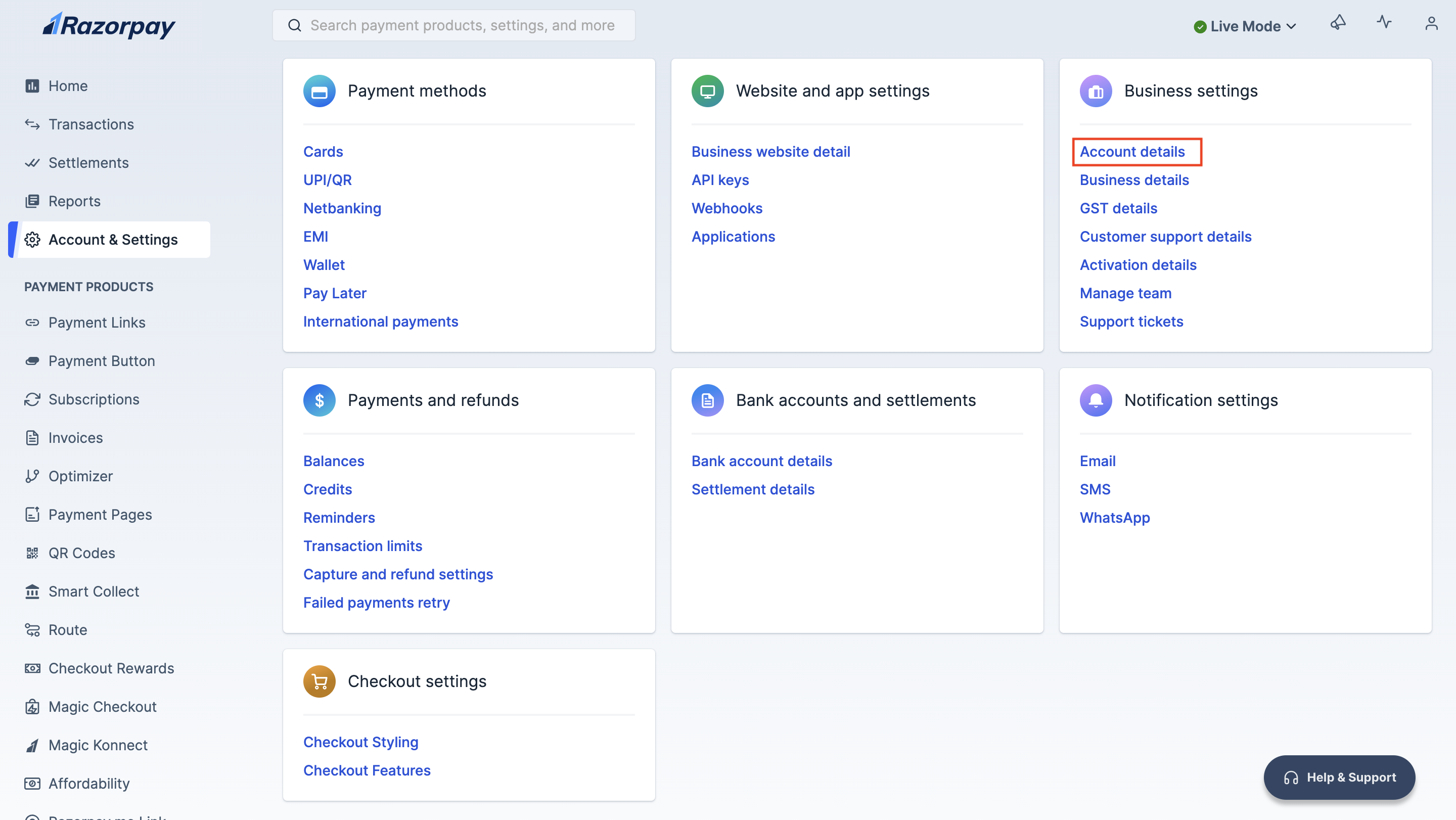Open Reports in the sidebar

75,201
